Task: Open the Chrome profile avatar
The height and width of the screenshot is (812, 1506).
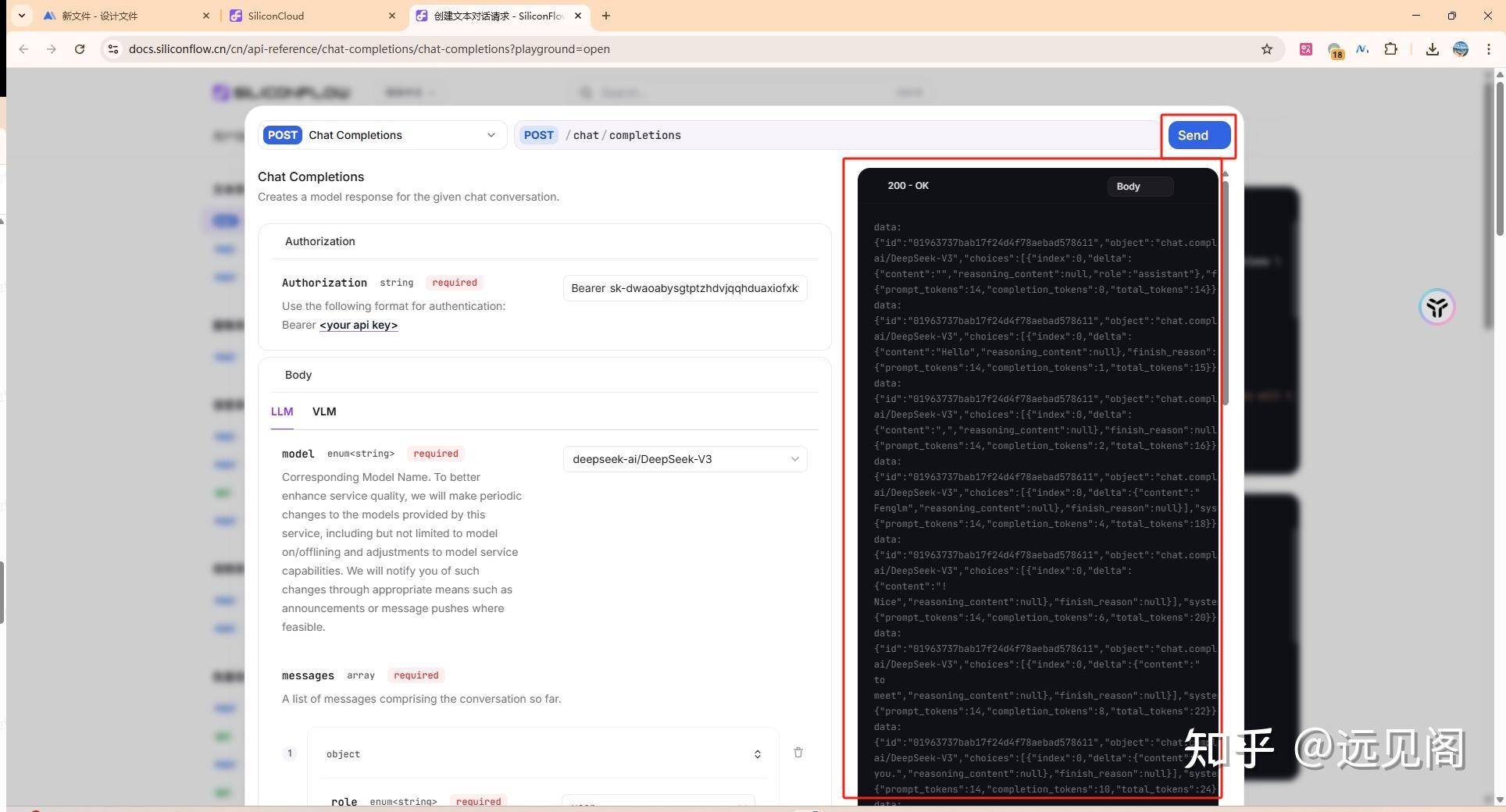Action: pos(1461,49)
